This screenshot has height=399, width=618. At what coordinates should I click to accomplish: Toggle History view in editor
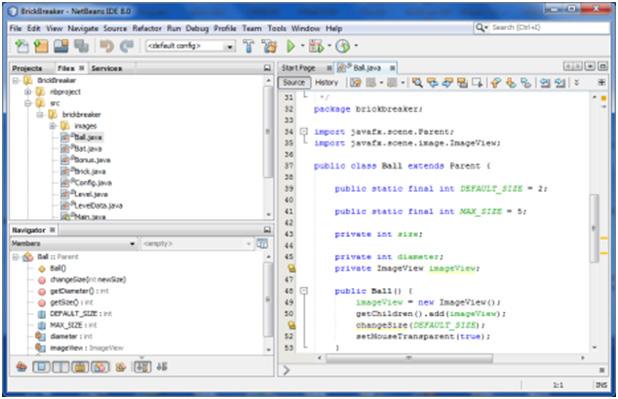[x=327, y=82]
